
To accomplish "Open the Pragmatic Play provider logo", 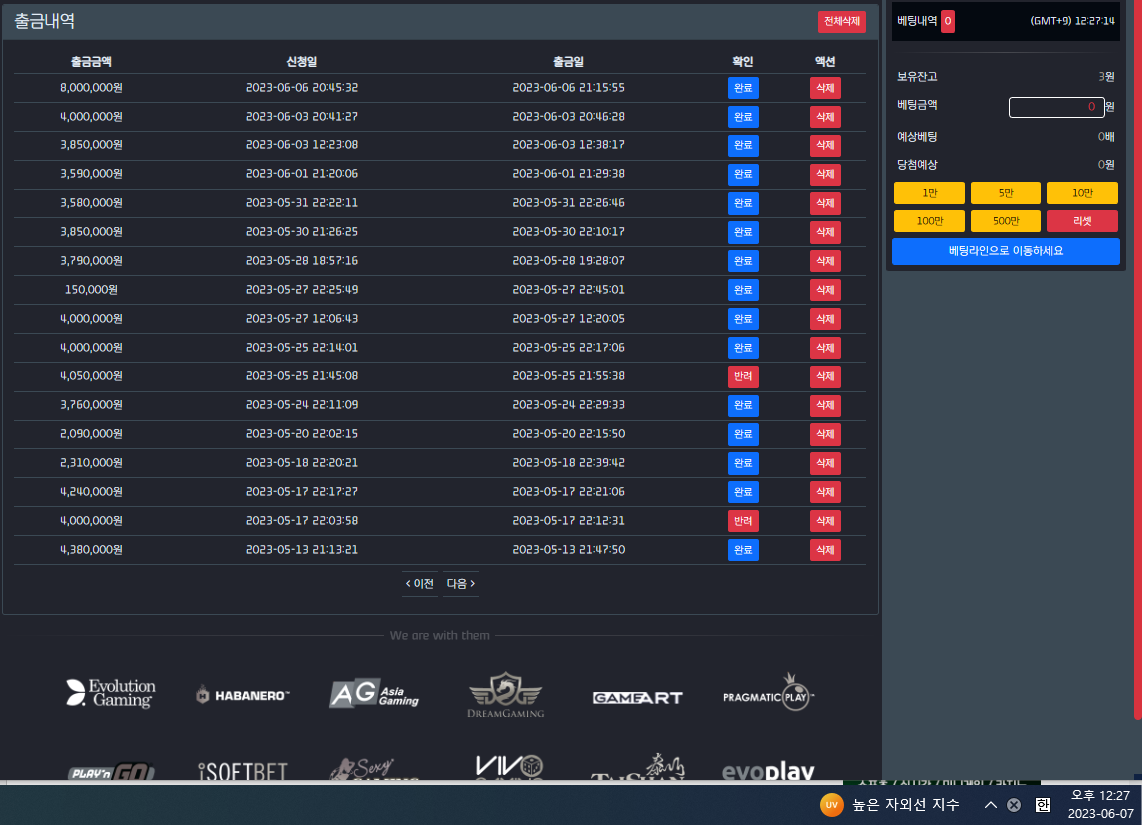I will [768, 692].
